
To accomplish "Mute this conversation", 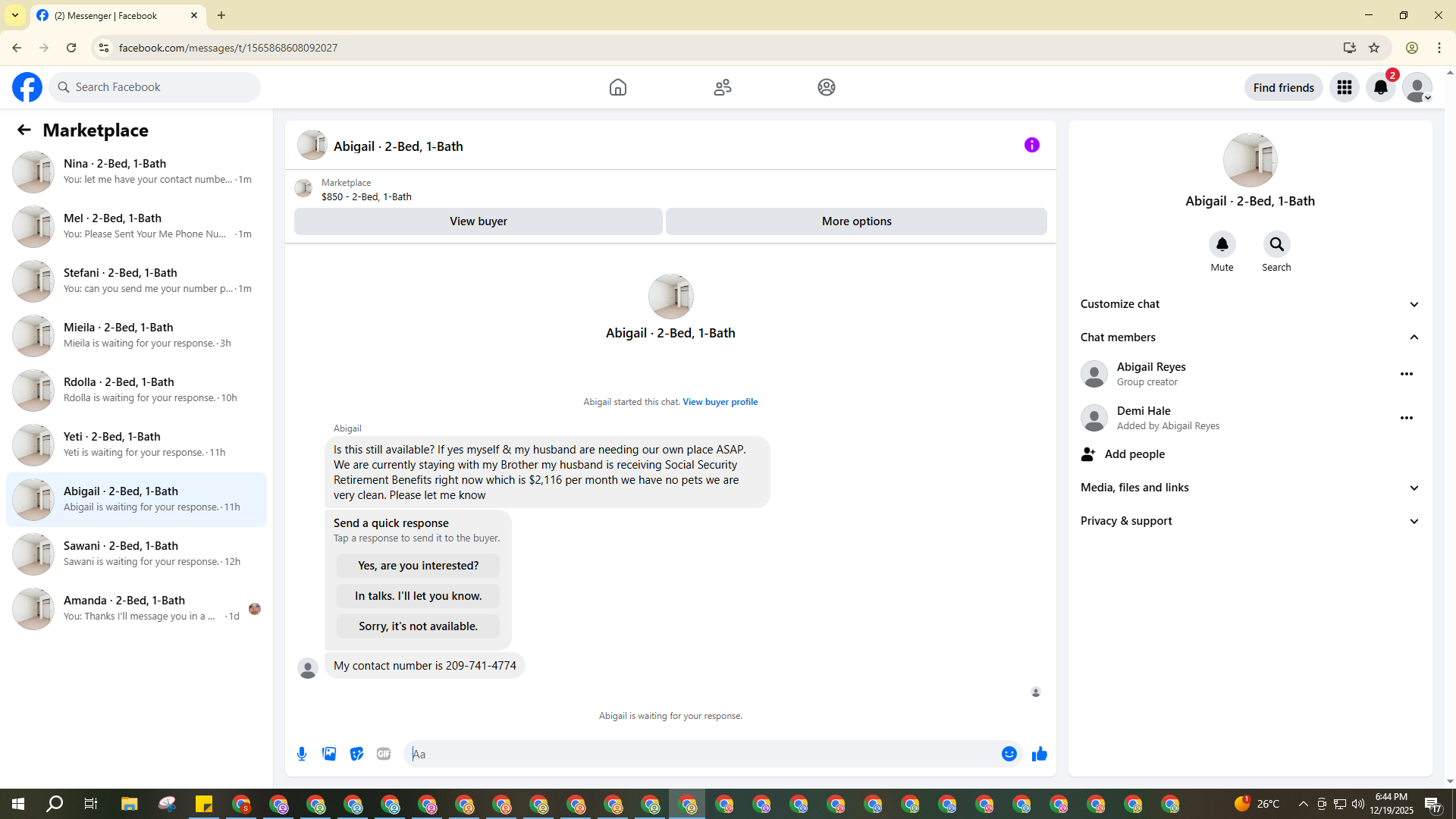I will click(x=1222, y=245).
